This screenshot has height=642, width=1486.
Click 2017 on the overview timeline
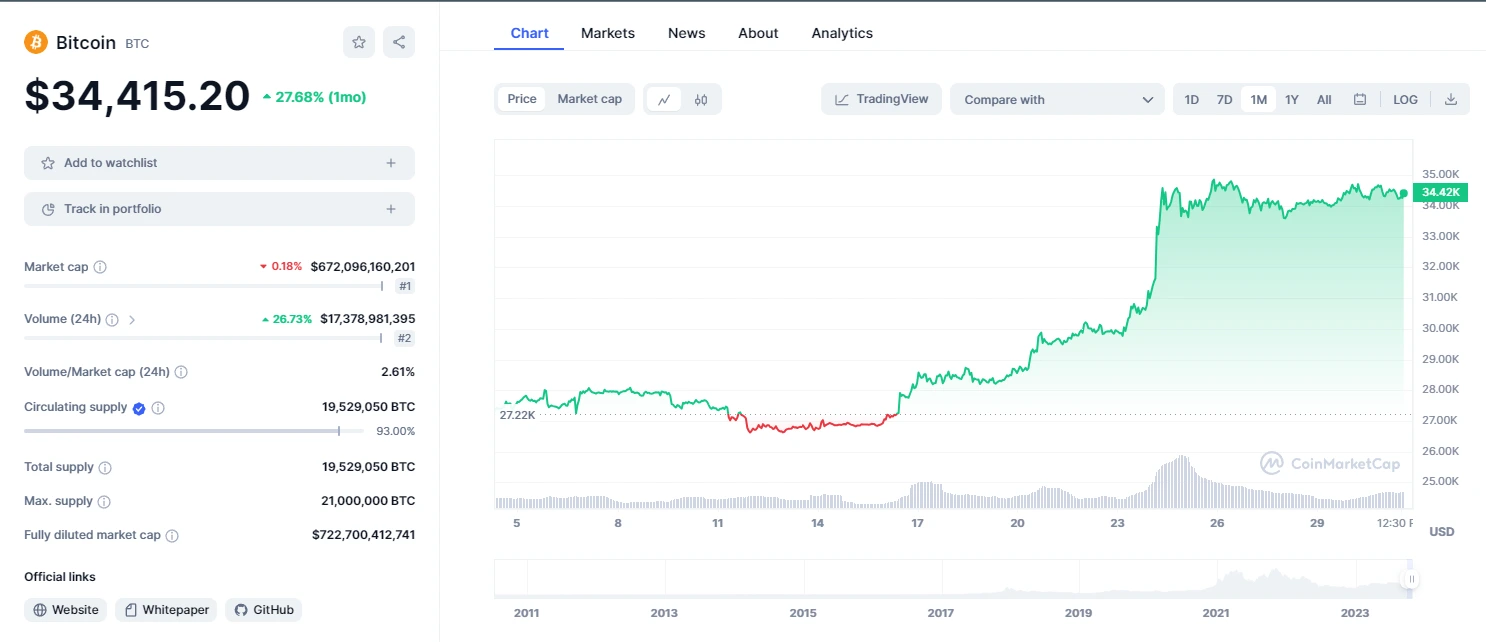(x=940, y=613)
